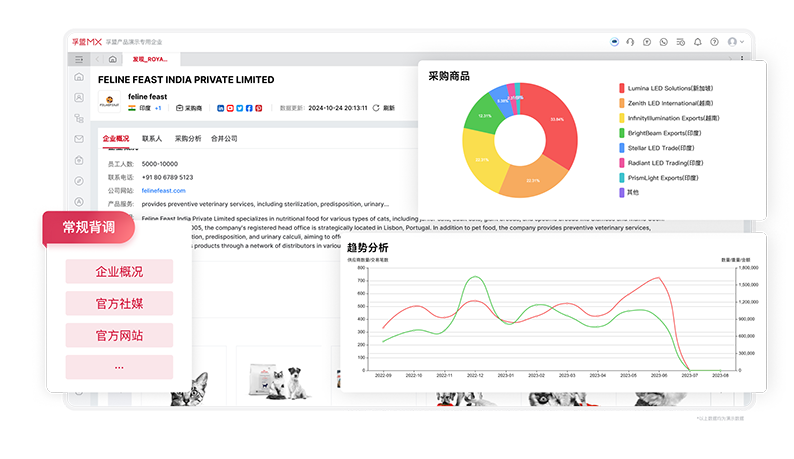Open notifications bell icon

tap(698, 42)
